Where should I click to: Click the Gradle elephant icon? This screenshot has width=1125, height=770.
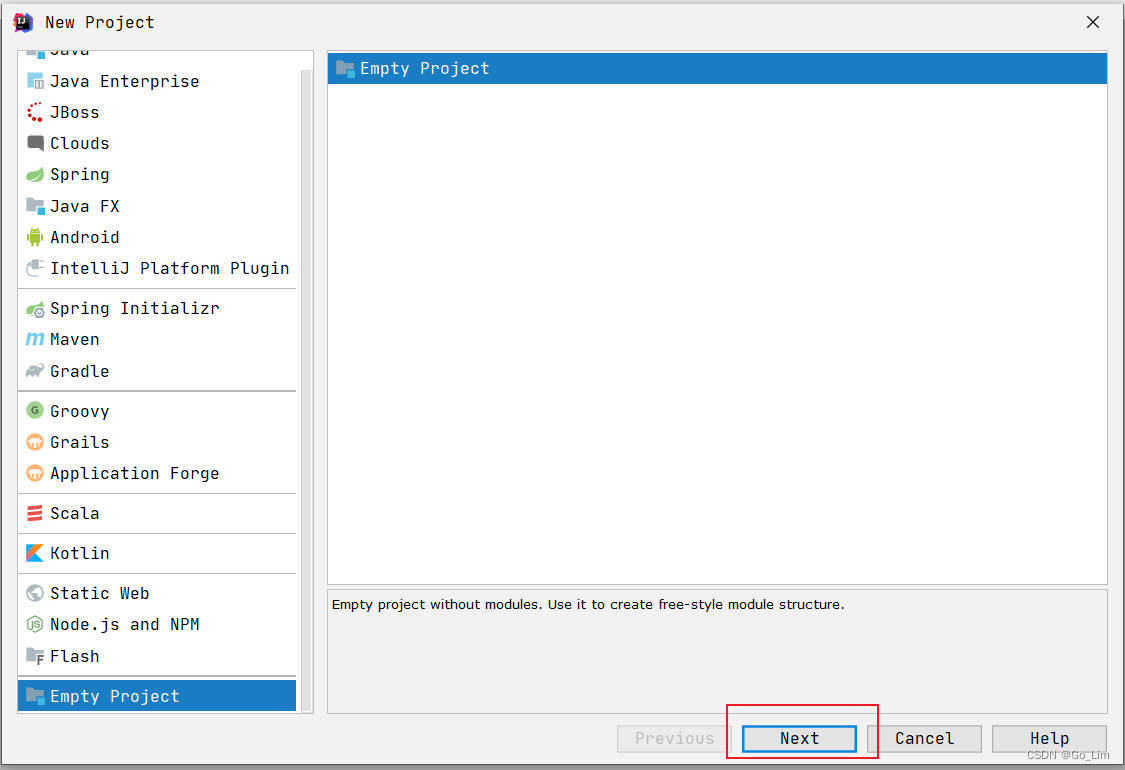click(34, 371)
